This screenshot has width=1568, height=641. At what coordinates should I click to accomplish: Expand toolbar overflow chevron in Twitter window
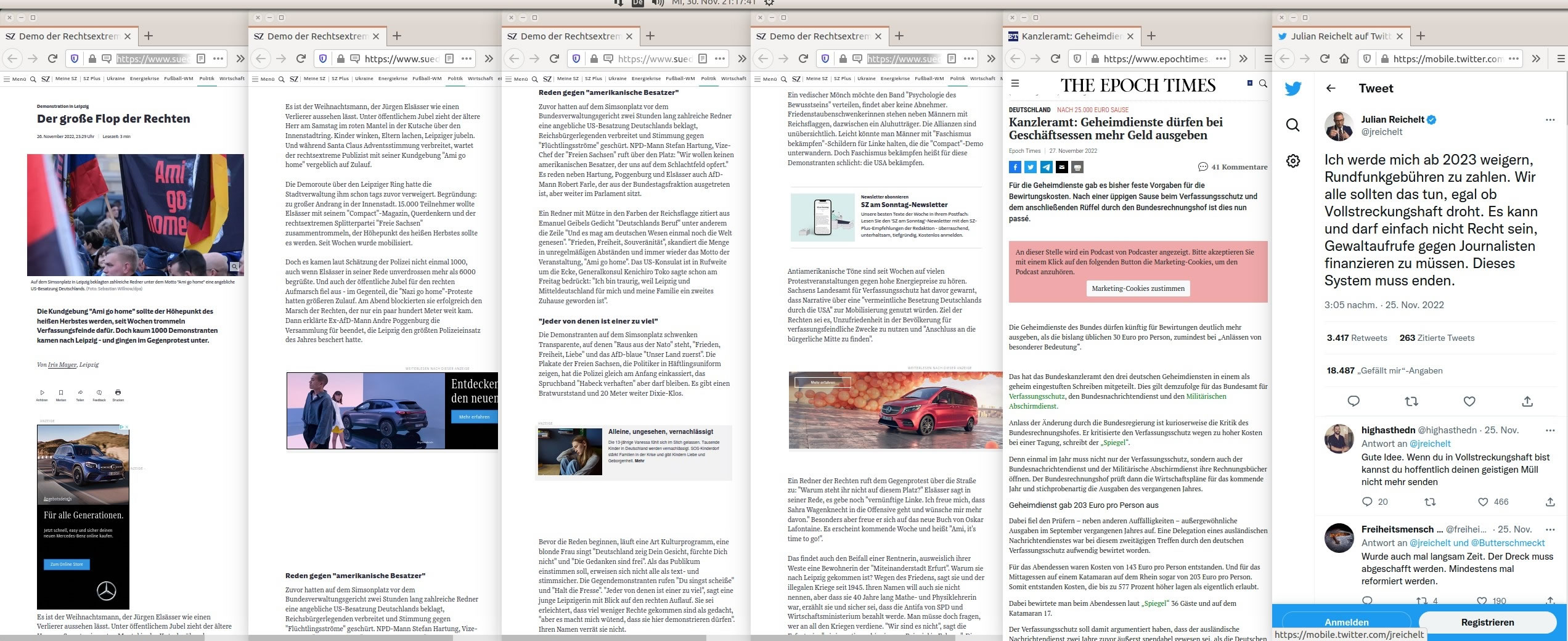click(1536, 59)
